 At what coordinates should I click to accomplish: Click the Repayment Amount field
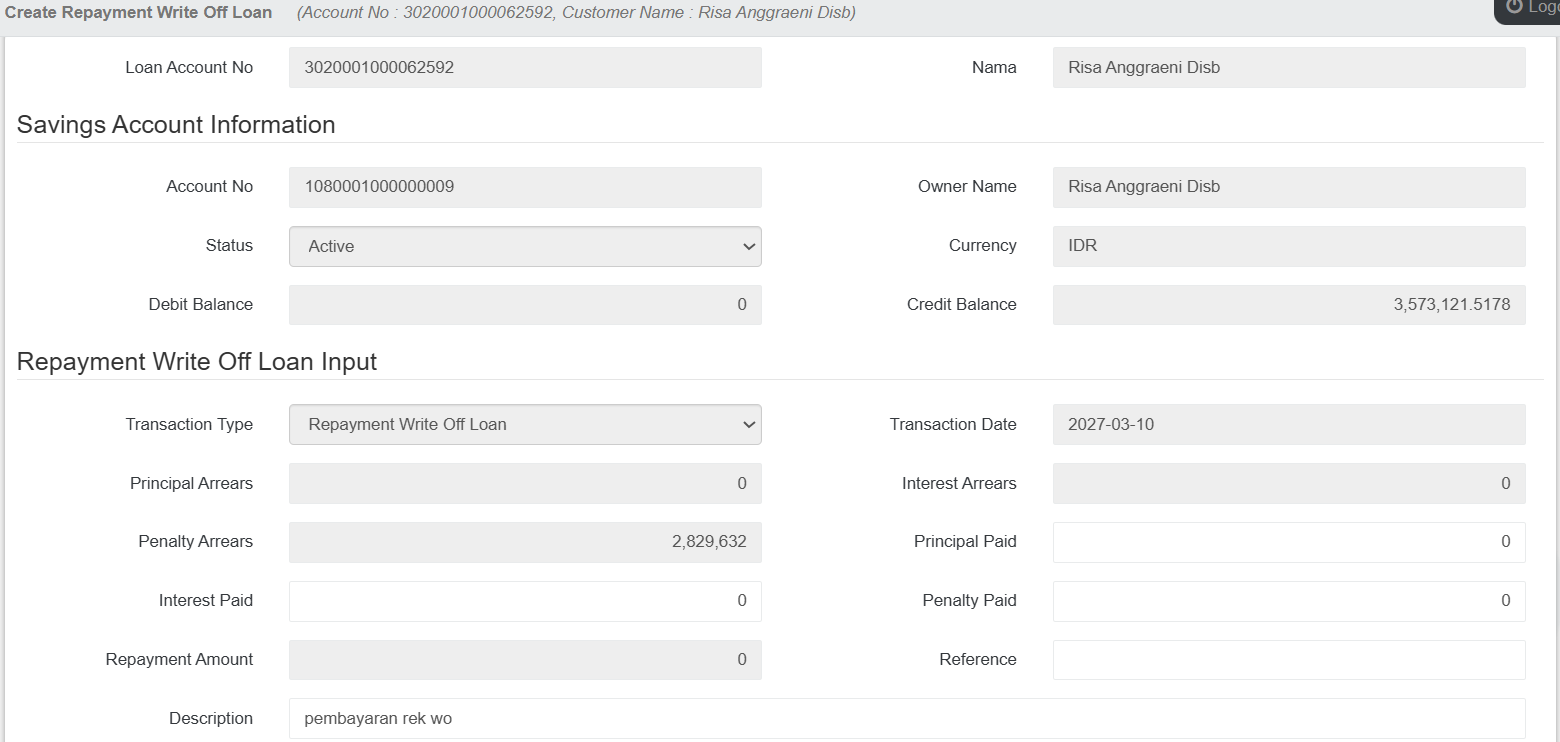[525, 659]
